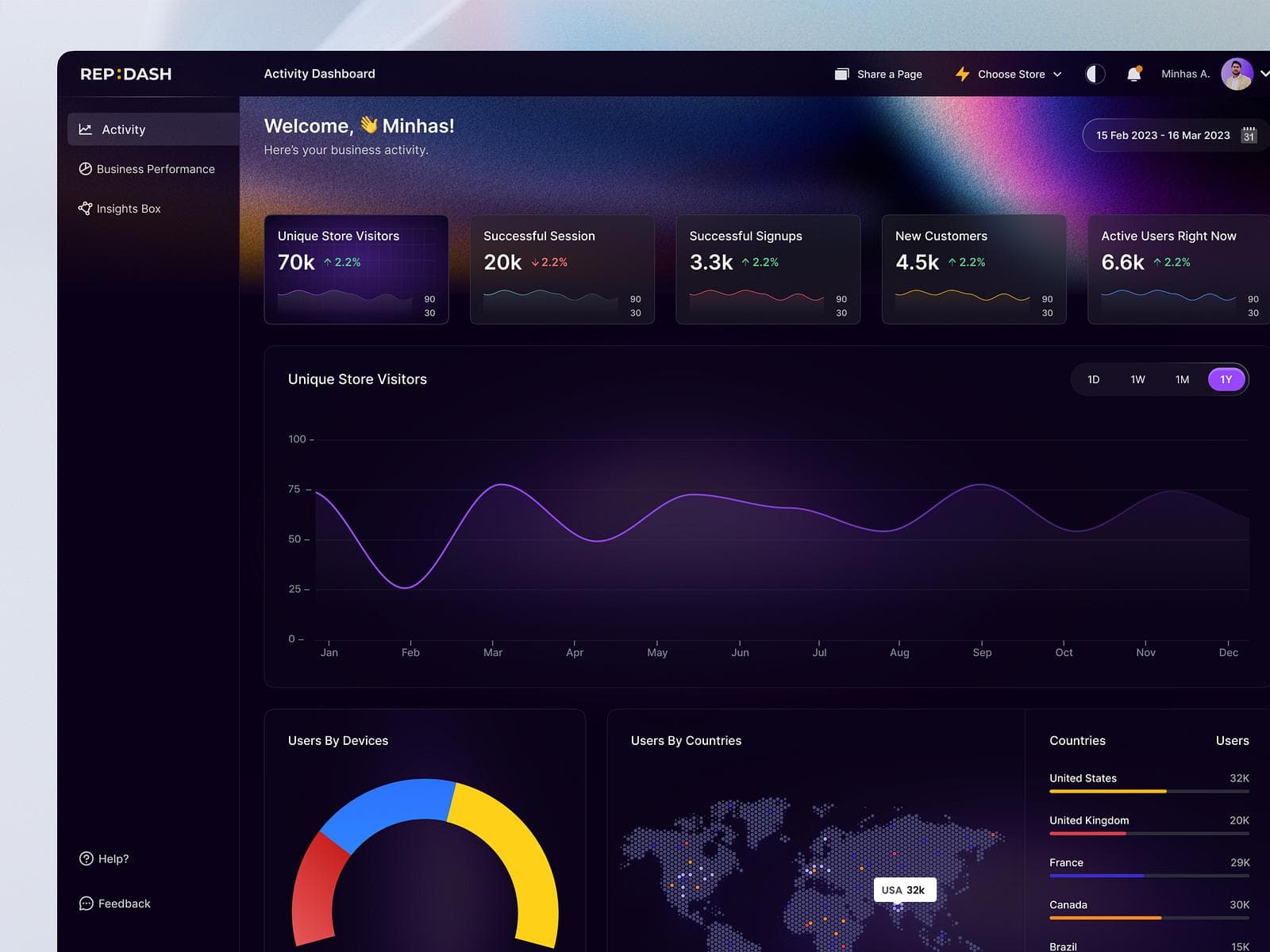Click the France progress bar
The width and height of the screenshot is (1270, 952).
(1149, 876)
